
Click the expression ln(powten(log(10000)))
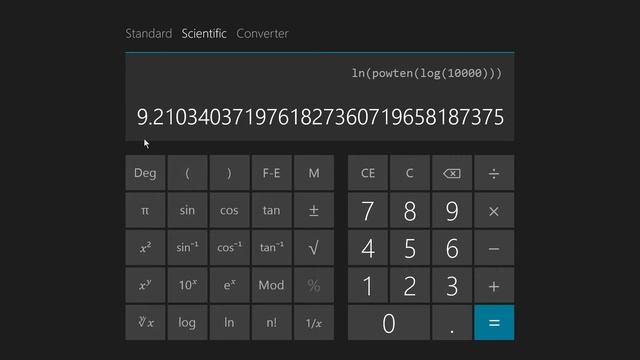click(x=427, y=73)
